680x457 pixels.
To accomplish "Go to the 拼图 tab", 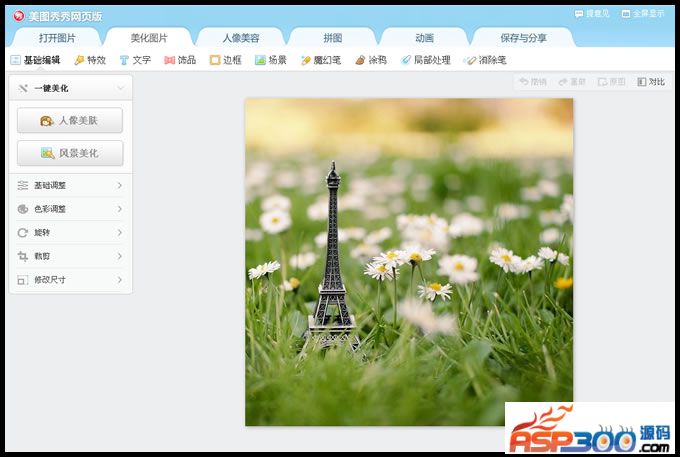I will [333, 38].
